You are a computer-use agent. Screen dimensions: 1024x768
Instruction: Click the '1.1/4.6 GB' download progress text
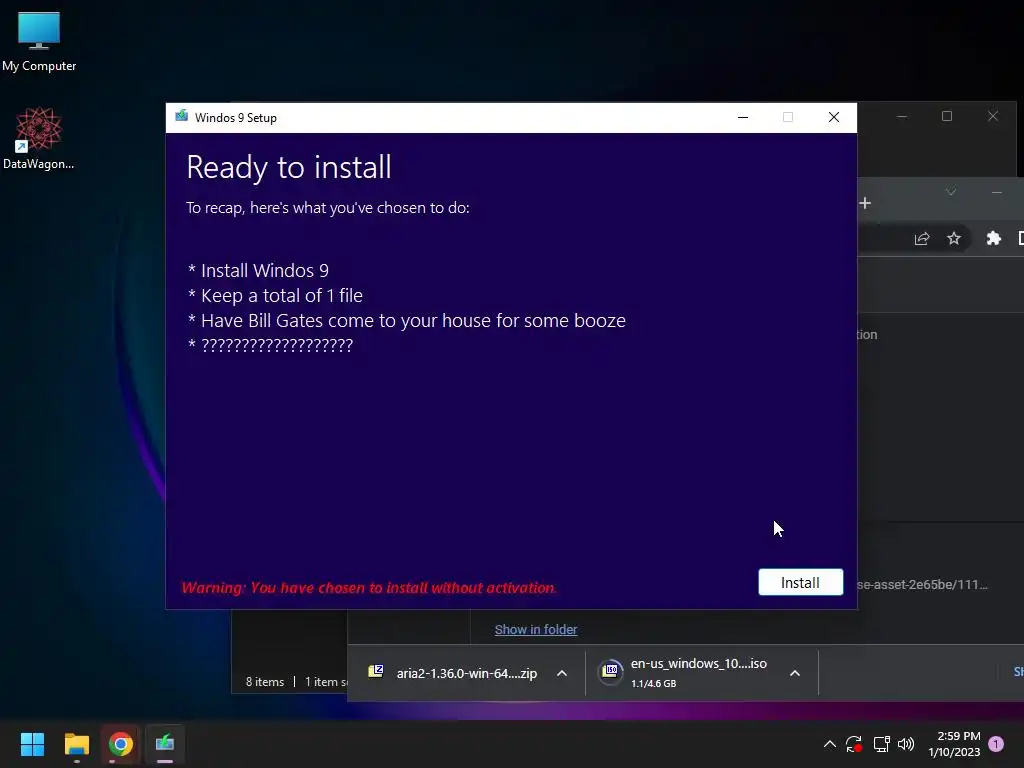pos(653,684)
